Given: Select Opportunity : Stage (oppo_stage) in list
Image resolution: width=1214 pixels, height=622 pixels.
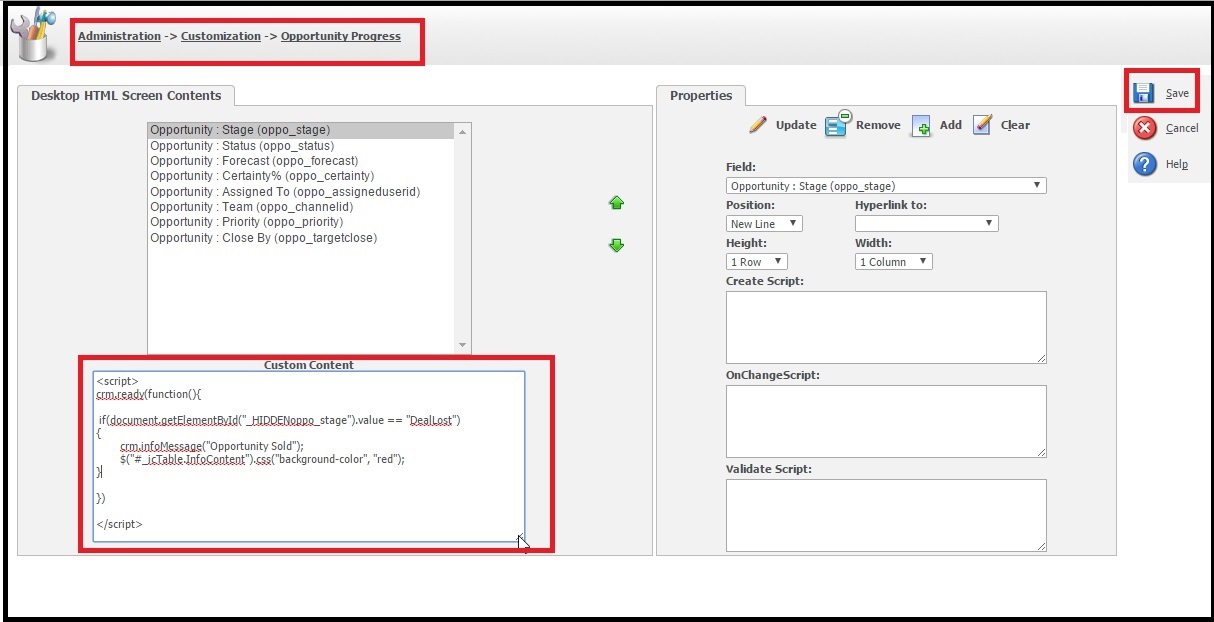Looking at the screenshot, I should coord(301,130).
